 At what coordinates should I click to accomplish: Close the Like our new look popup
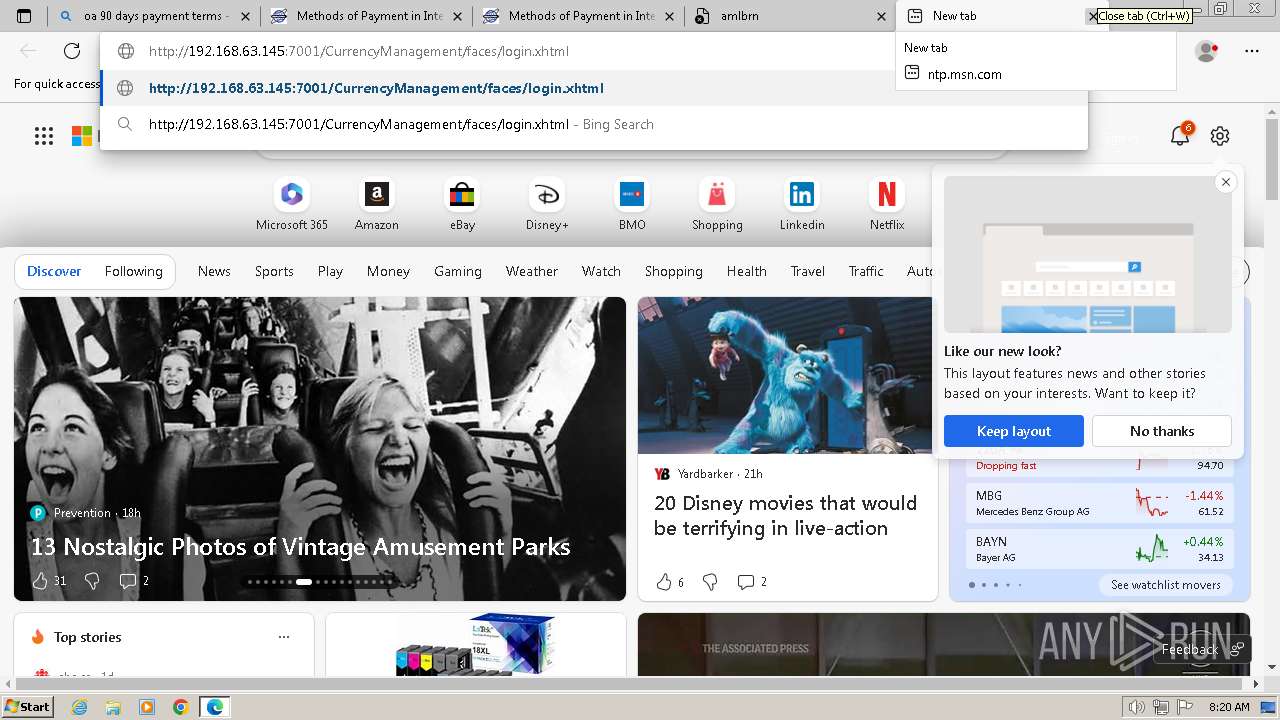pyautogui.click(x=1226, y=182)
